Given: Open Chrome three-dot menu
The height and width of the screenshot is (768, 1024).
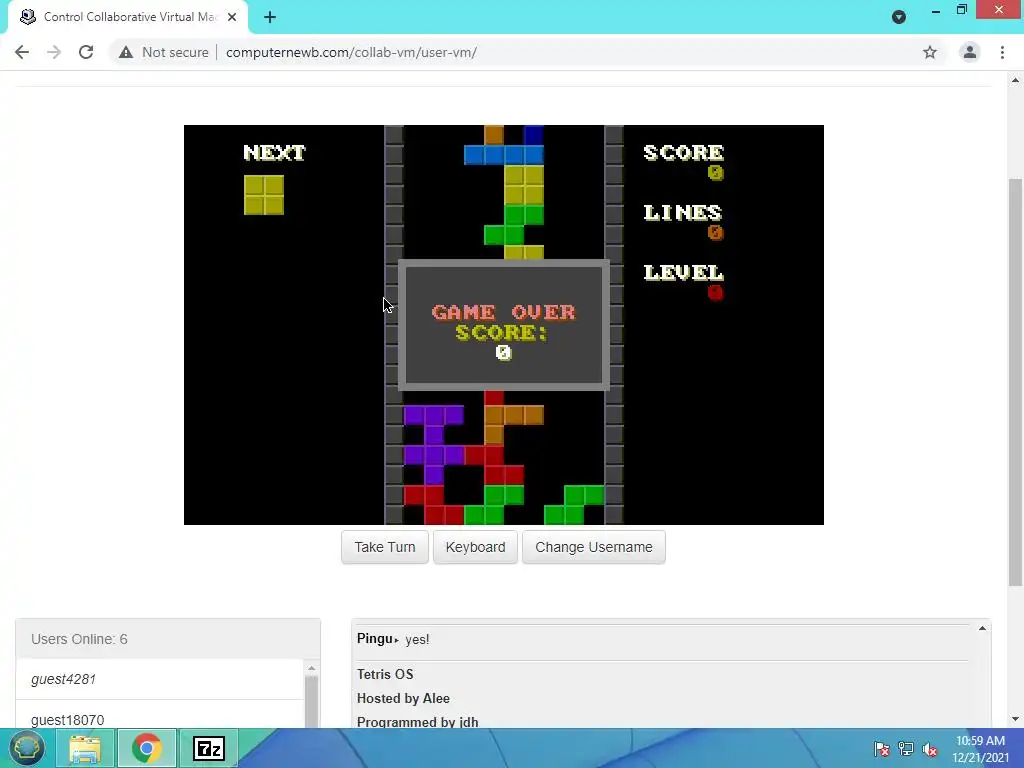Looking at the screenshot, I should (x=1002, y=52).
